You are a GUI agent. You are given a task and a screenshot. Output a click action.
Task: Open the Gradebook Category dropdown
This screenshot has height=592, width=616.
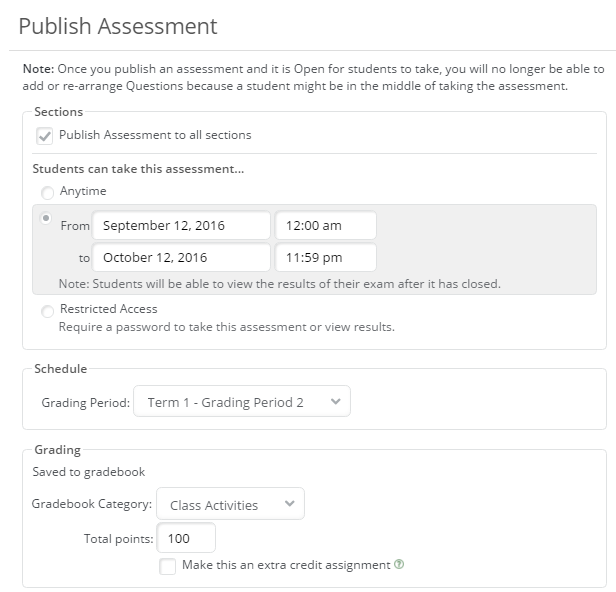point(231,505)
